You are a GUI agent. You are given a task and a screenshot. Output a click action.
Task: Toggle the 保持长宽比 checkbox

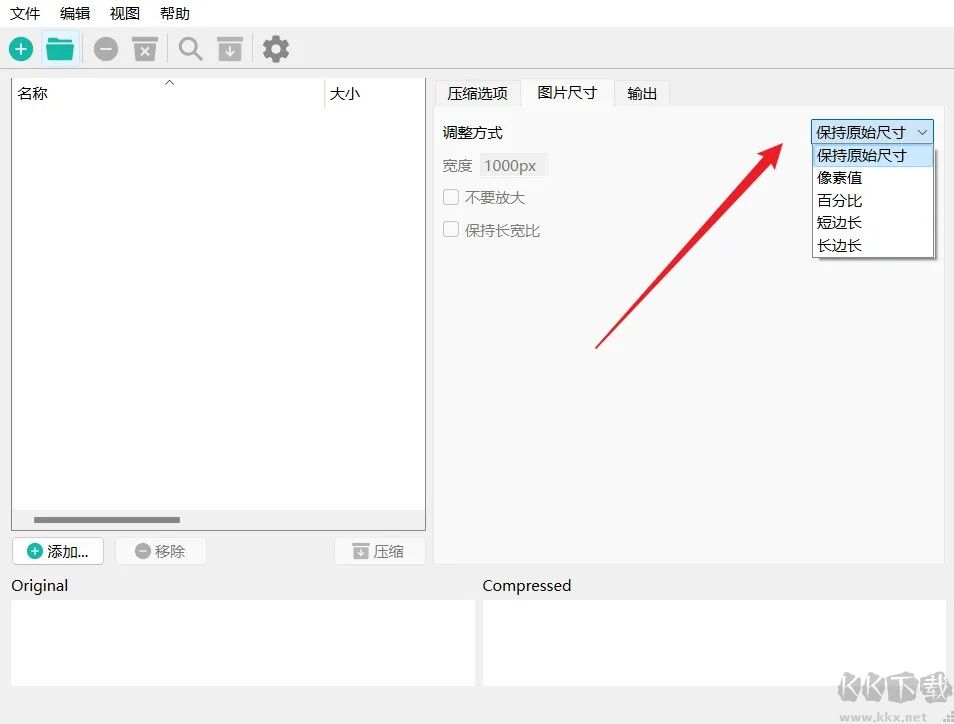(x=451, y=229)
